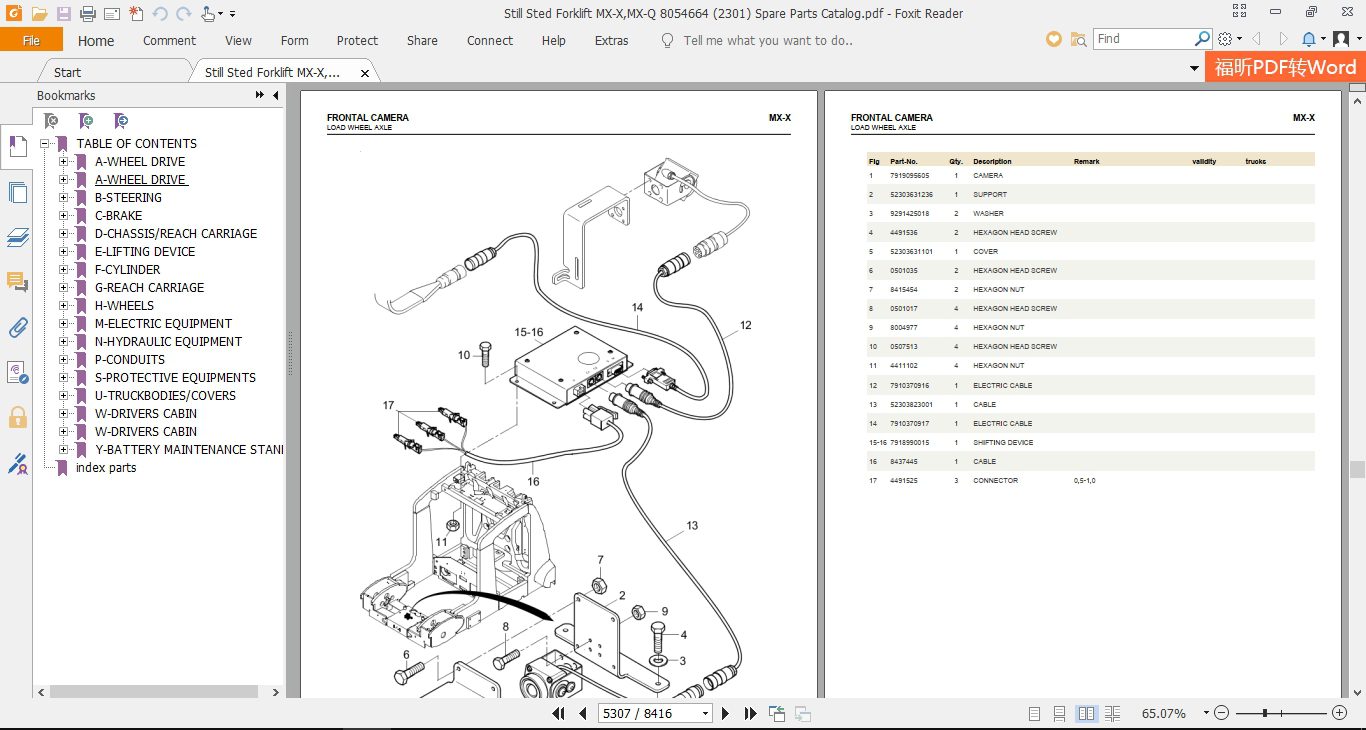Jump to first page button

pos(560,713)
